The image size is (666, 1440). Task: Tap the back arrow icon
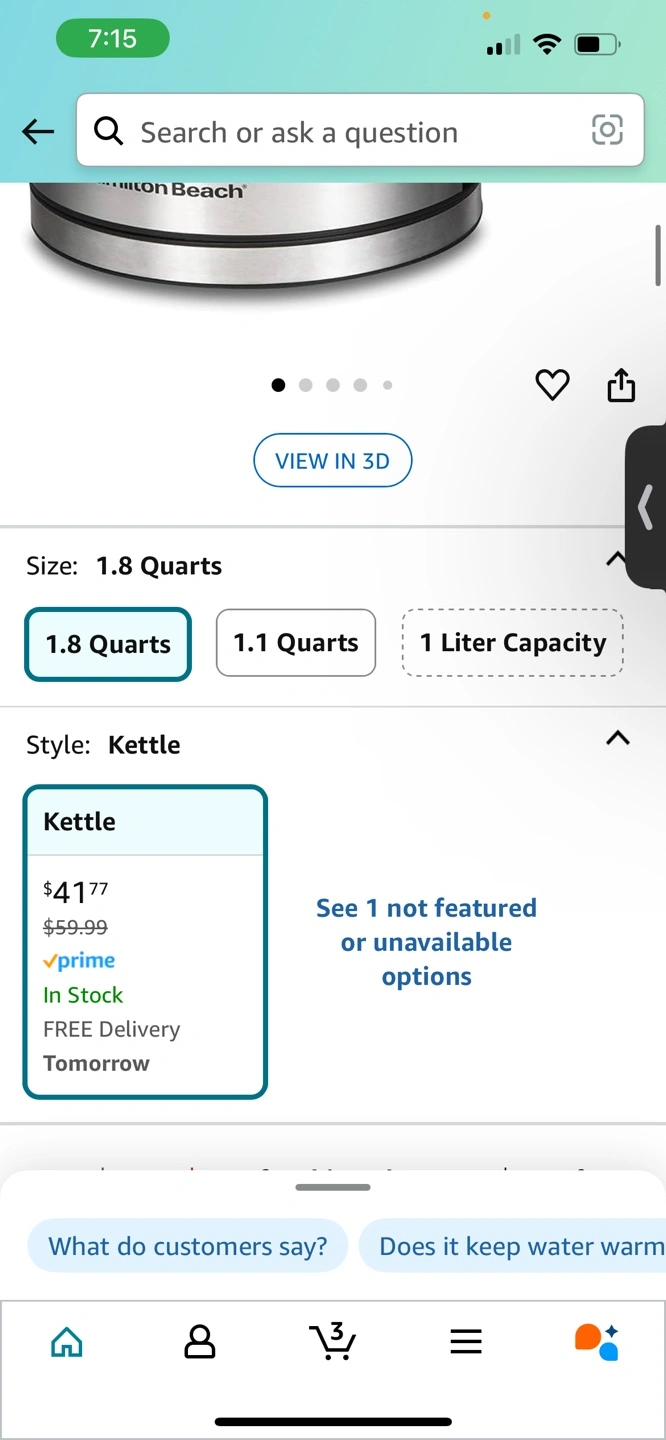click(38, 131)
